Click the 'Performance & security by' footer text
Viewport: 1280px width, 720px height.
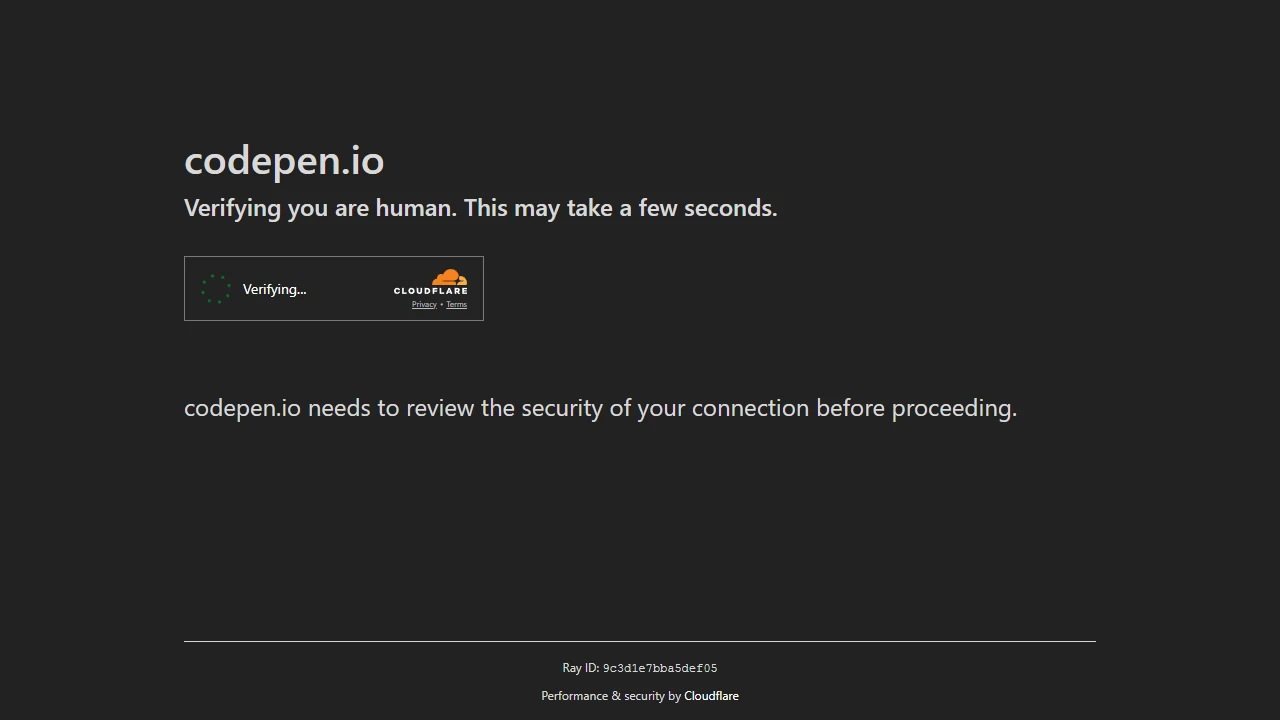pos(611,695)
